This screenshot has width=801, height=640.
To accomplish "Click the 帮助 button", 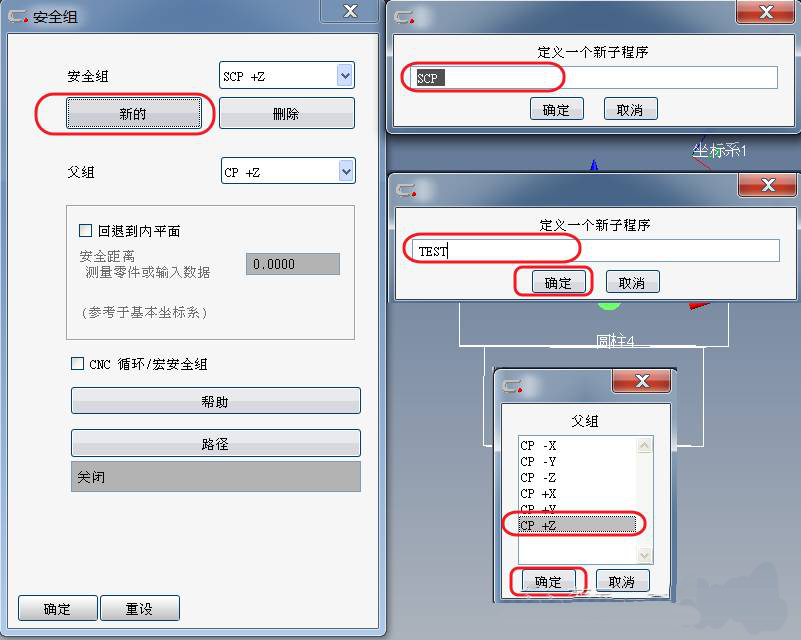I will point(216,401).
